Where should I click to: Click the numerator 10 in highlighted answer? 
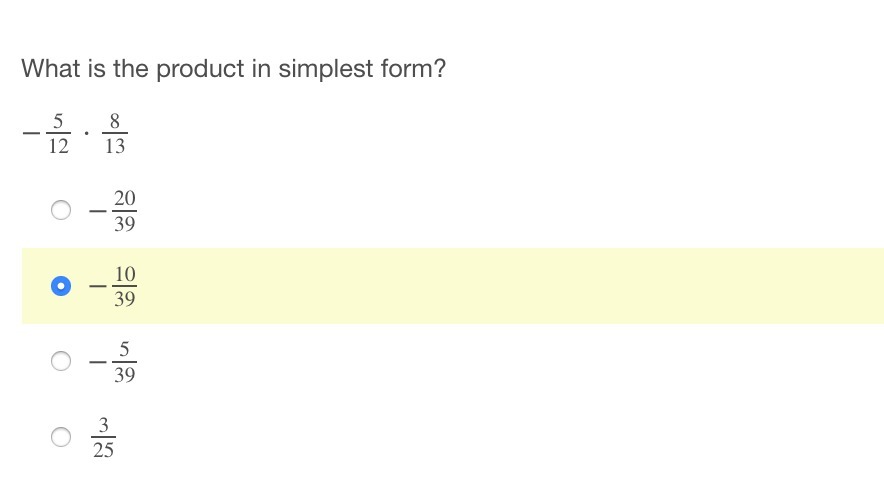point(125,274)
